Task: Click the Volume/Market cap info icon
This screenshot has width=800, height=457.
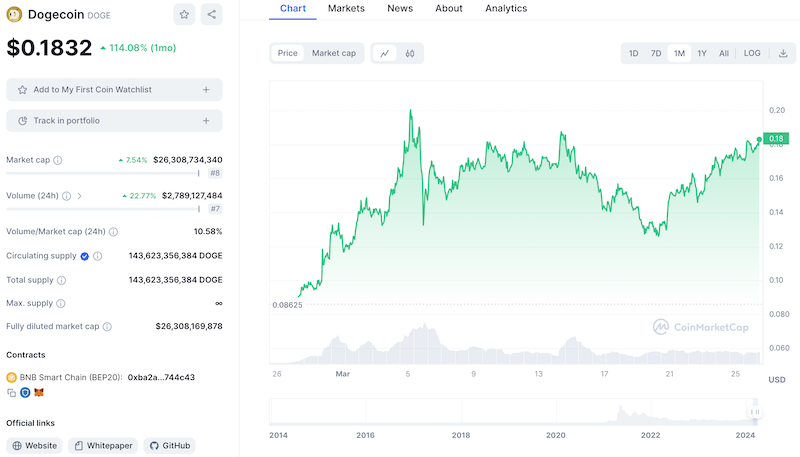Action: point(113,232)
